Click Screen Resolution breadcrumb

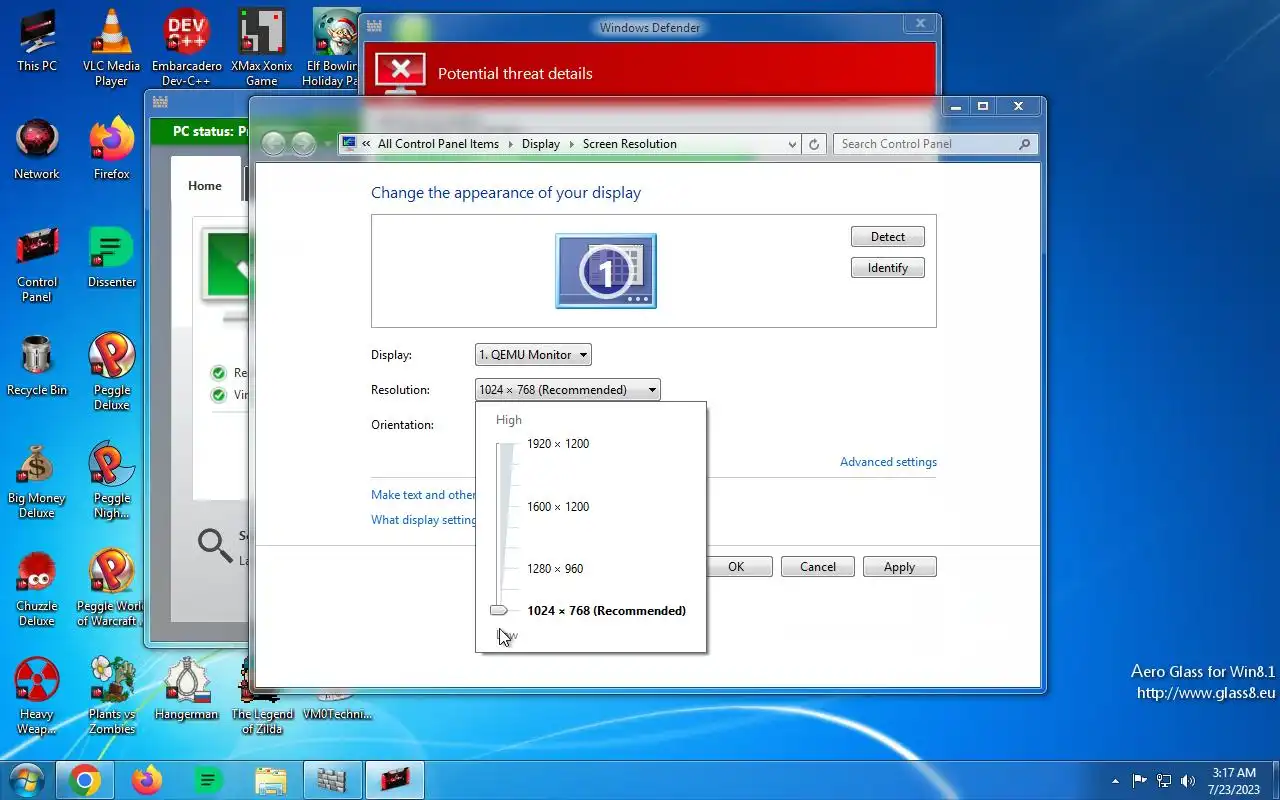click(630, 144)
